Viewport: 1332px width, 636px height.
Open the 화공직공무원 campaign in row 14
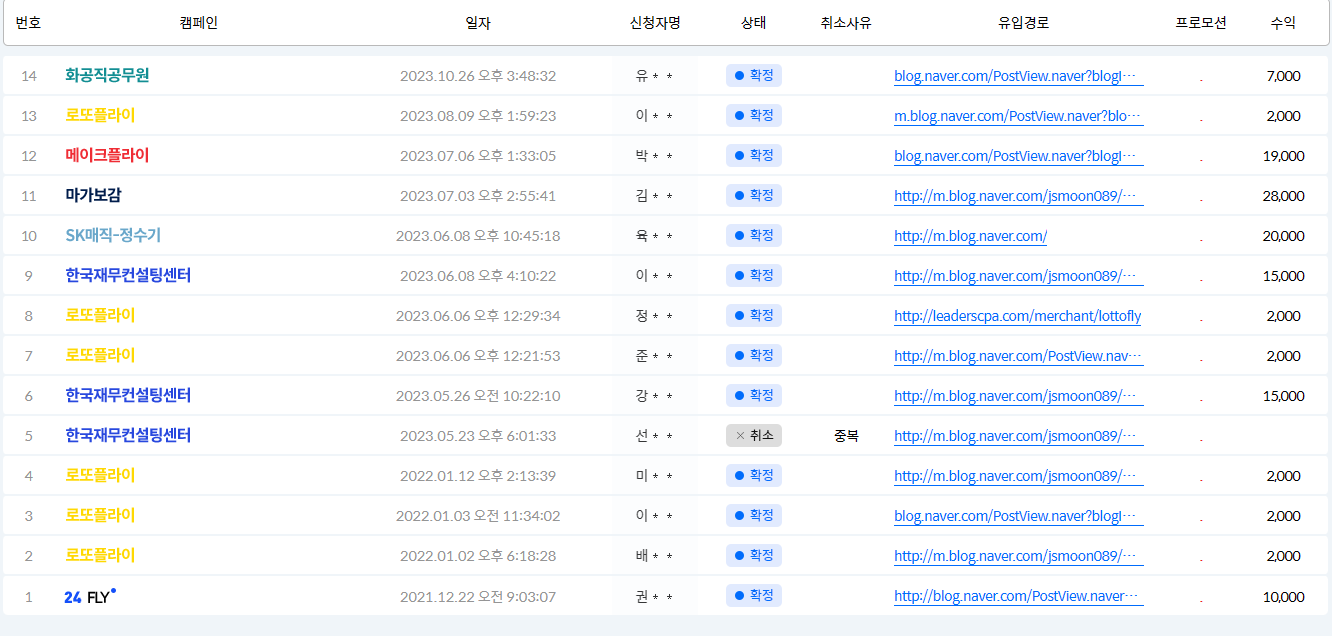[x=107, y=76]
